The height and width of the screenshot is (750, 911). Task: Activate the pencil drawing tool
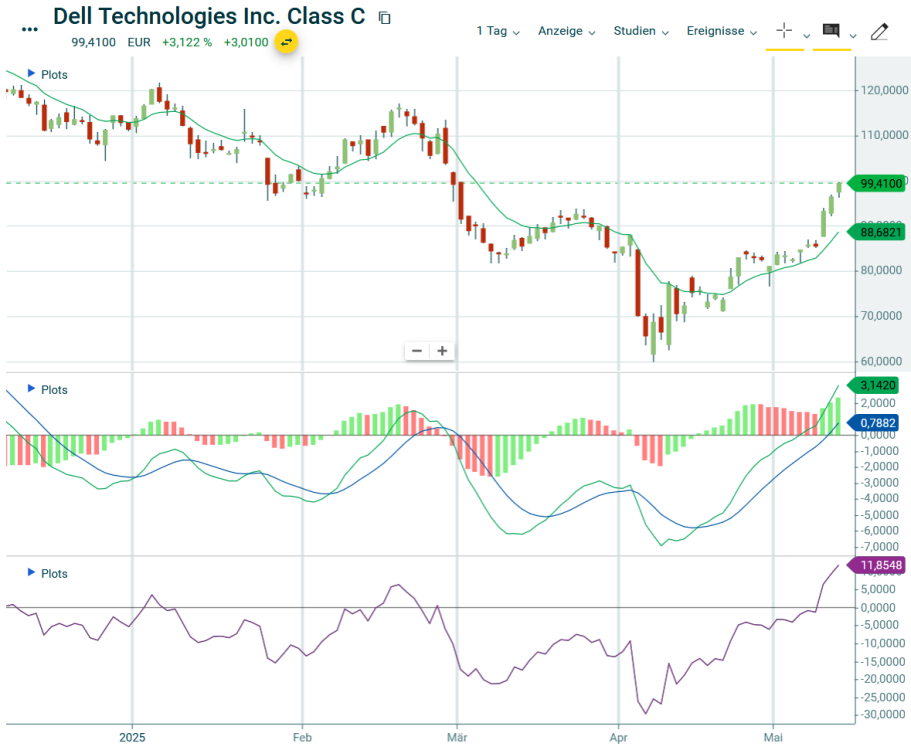[879, 31]
